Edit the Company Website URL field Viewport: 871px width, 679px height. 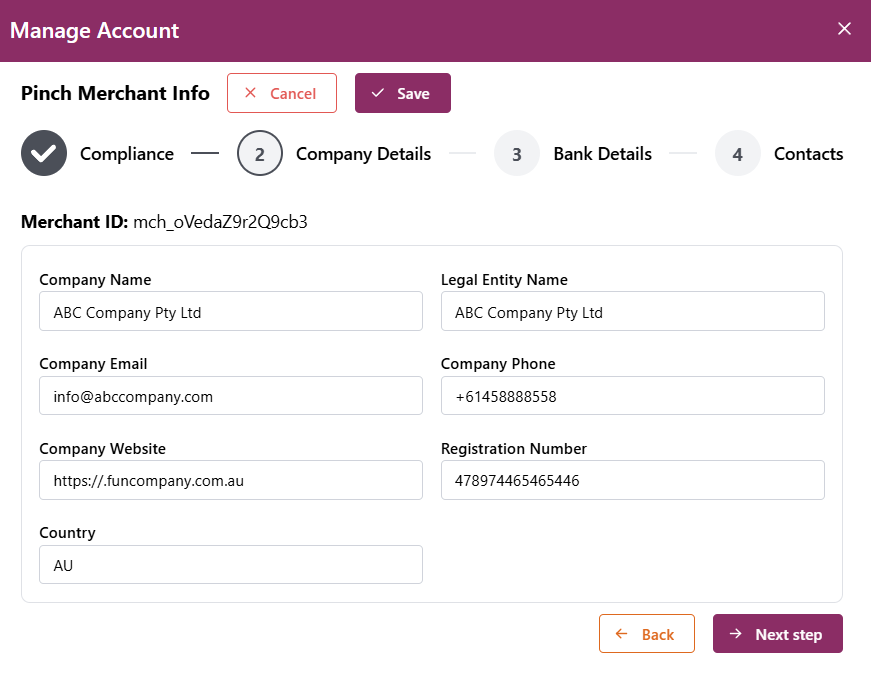pos(231,480)
